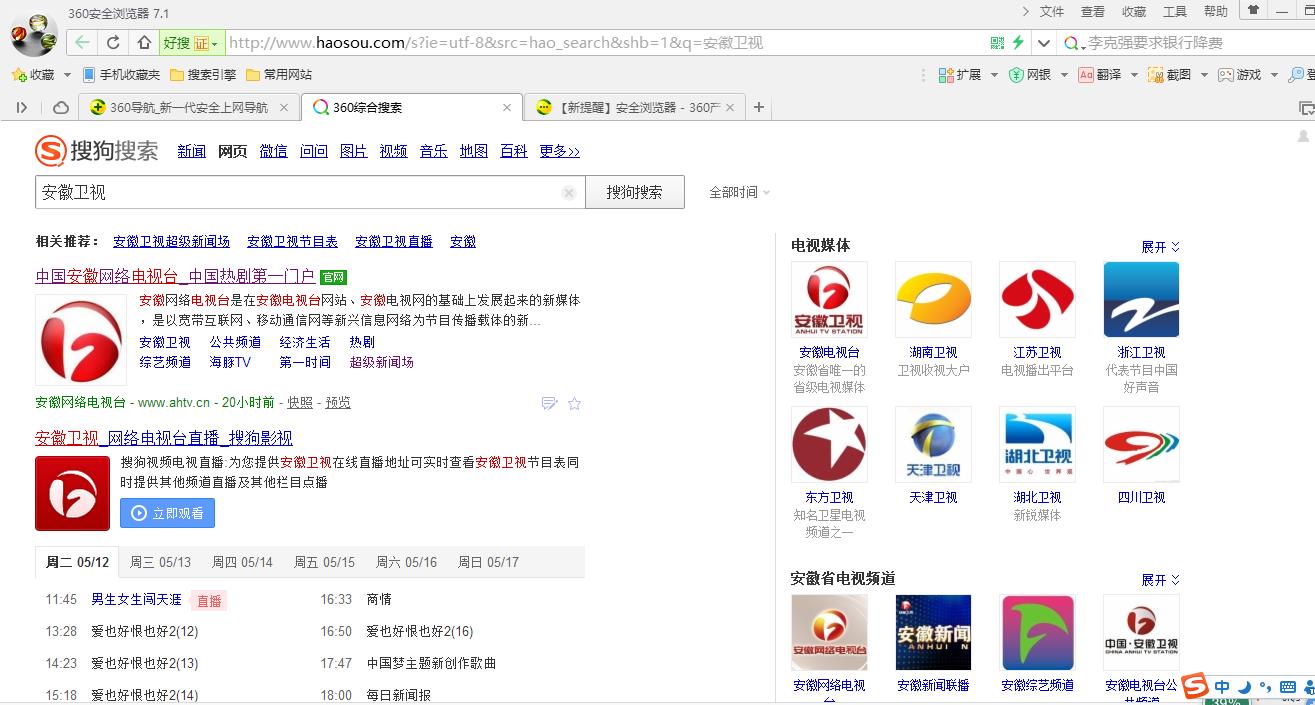Open the 截图 dropdown arrow
Image resolution: width=1315 pixels, height=705 pixels.
(x=1204, y=75)
